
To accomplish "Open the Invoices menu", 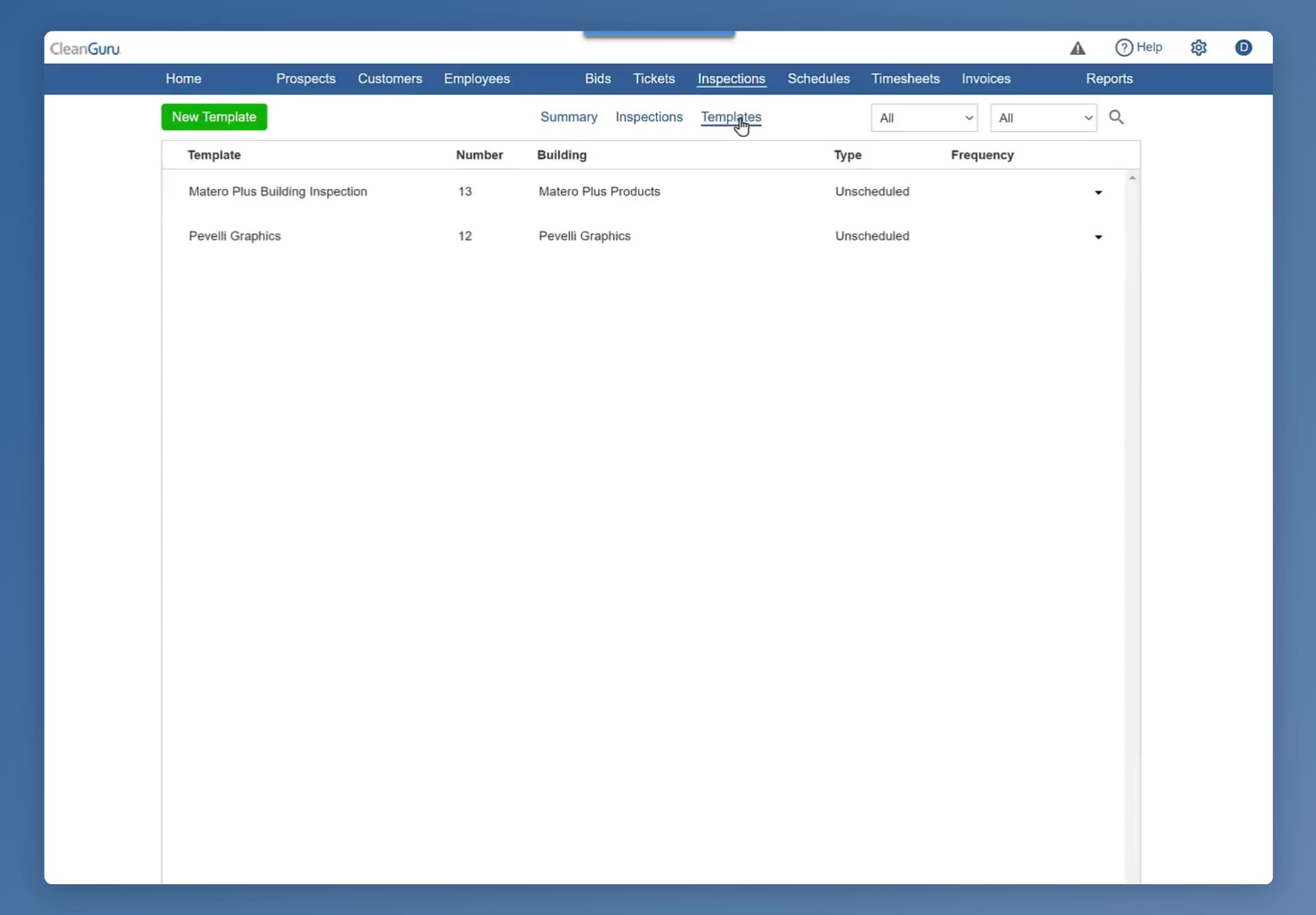I will (986, 79).
